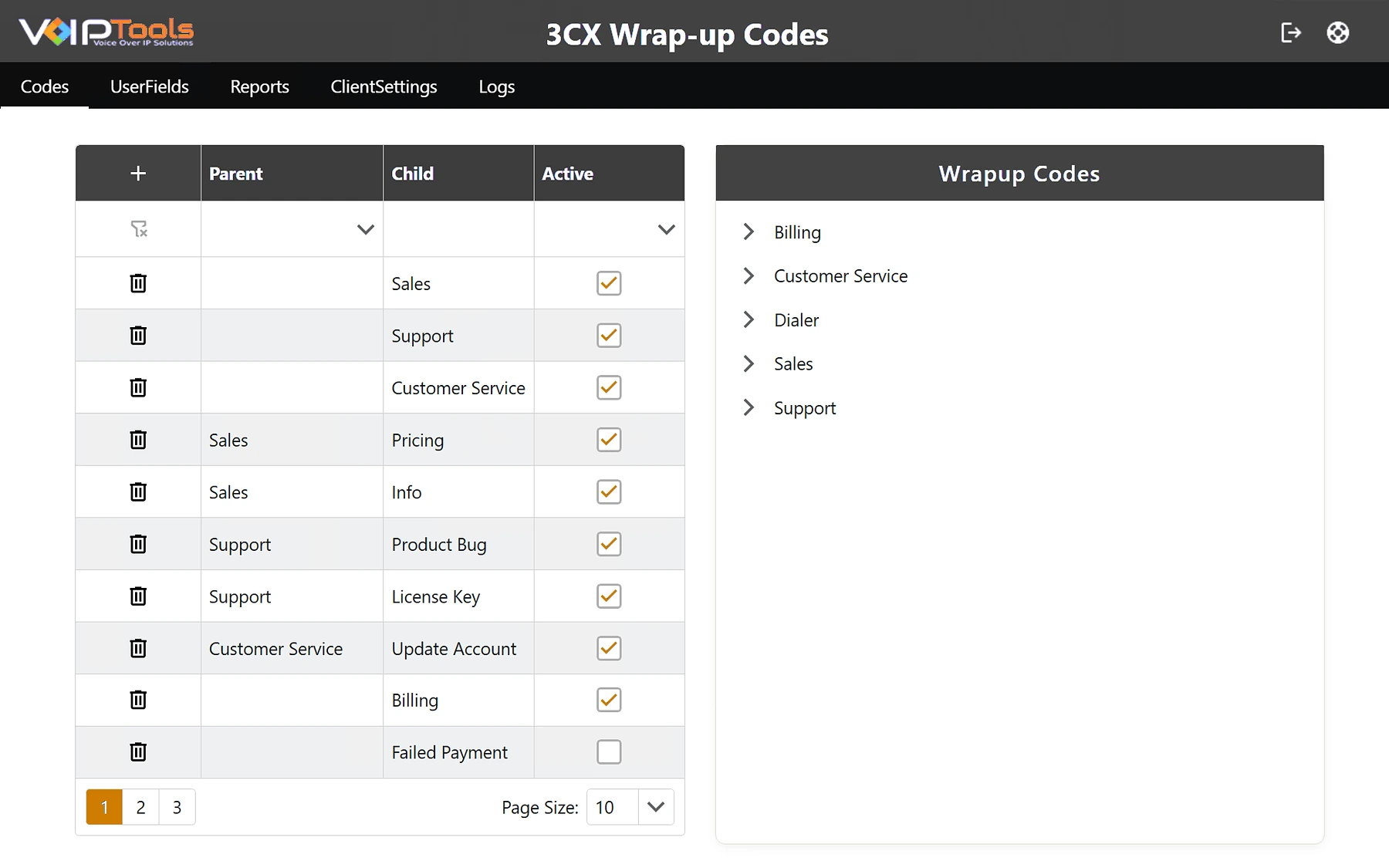Go to page 3
The width and height of the screenshot is (1389, 868).
177,807
